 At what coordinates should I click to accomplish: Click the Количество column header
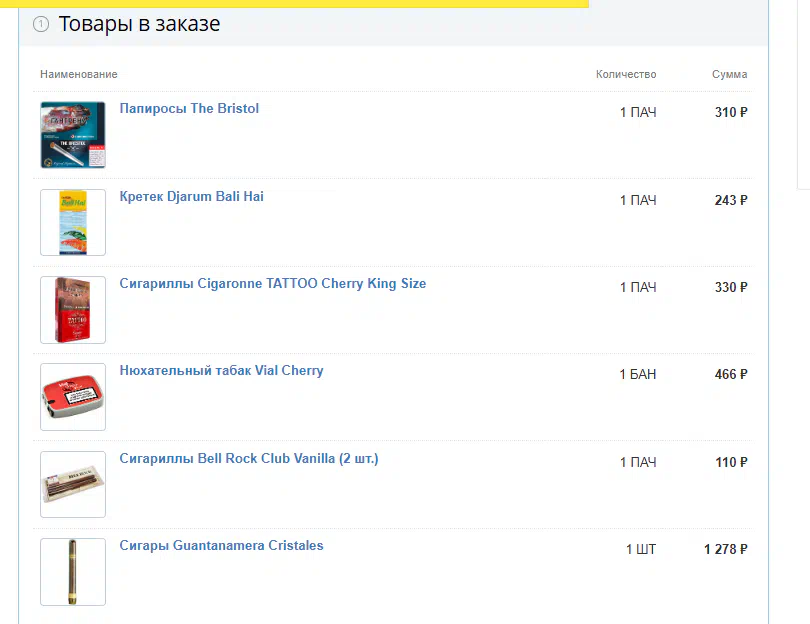(626, 74)
